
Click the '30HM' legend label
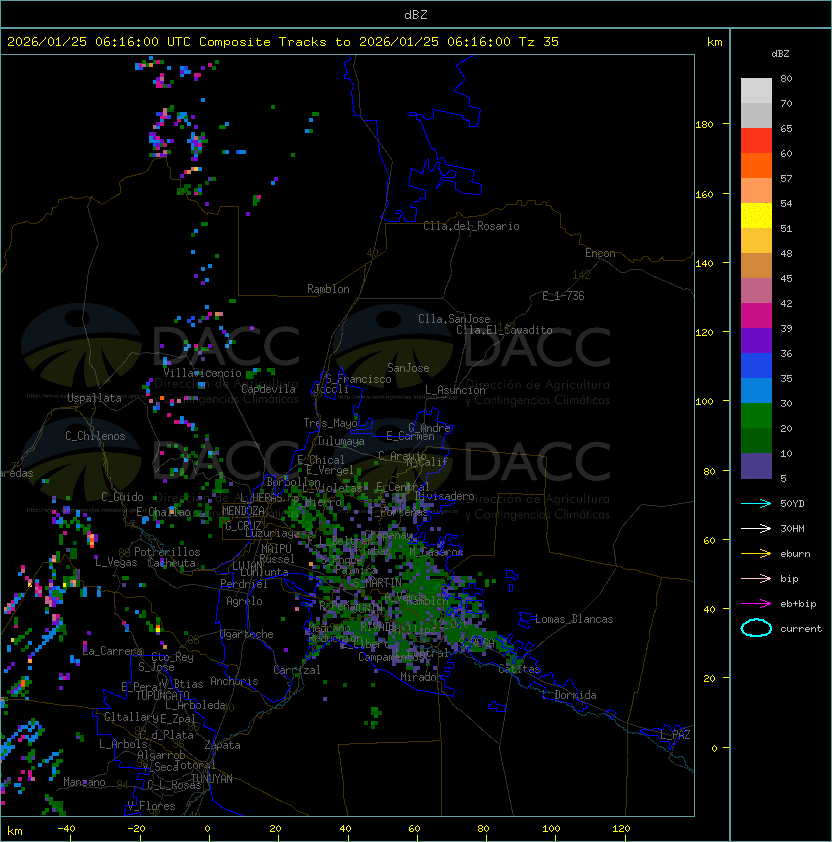(x=792, y=529)
